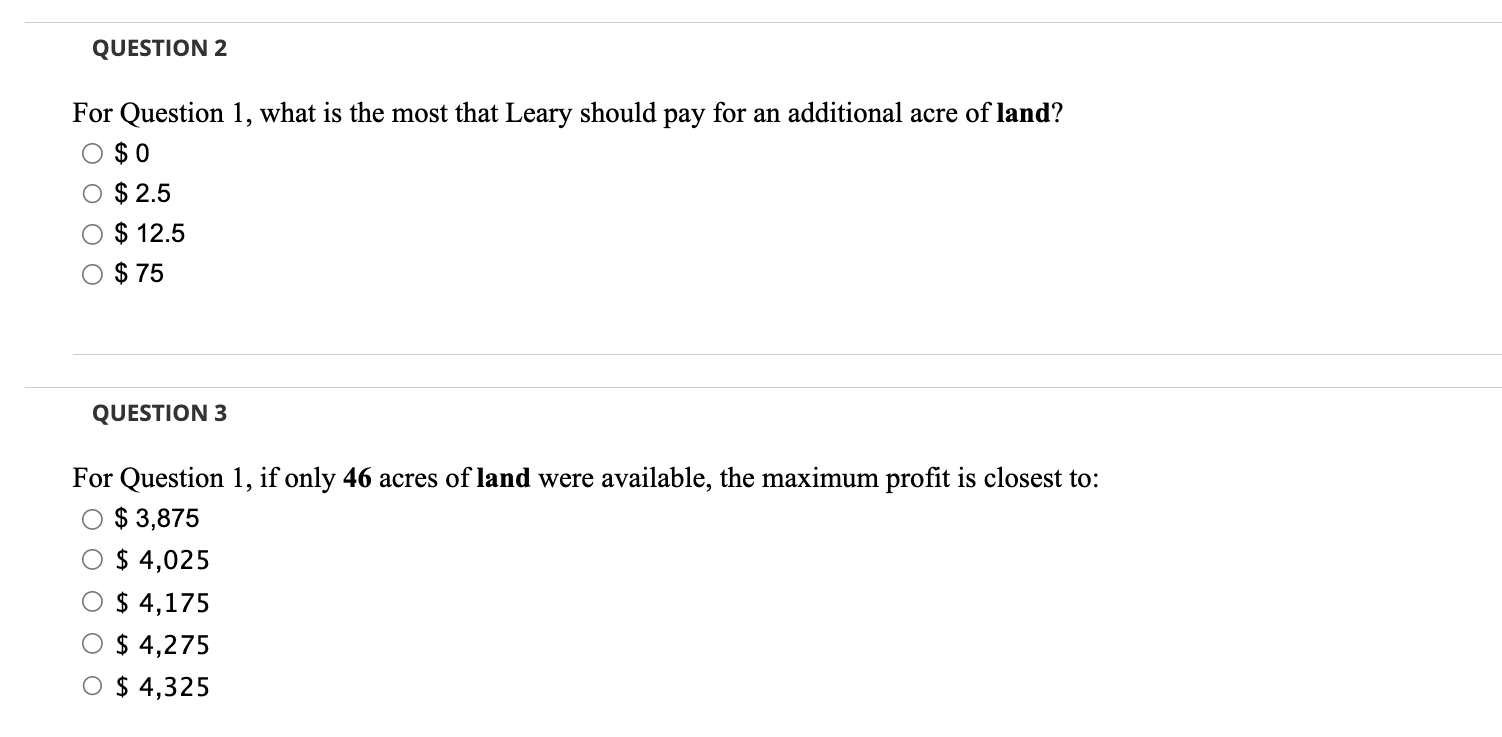The height and width of the screenshot is (737, 1502).
Task: Select the $ 4,175 radio button
Action: pyautogui.click(x=93, y=602)
